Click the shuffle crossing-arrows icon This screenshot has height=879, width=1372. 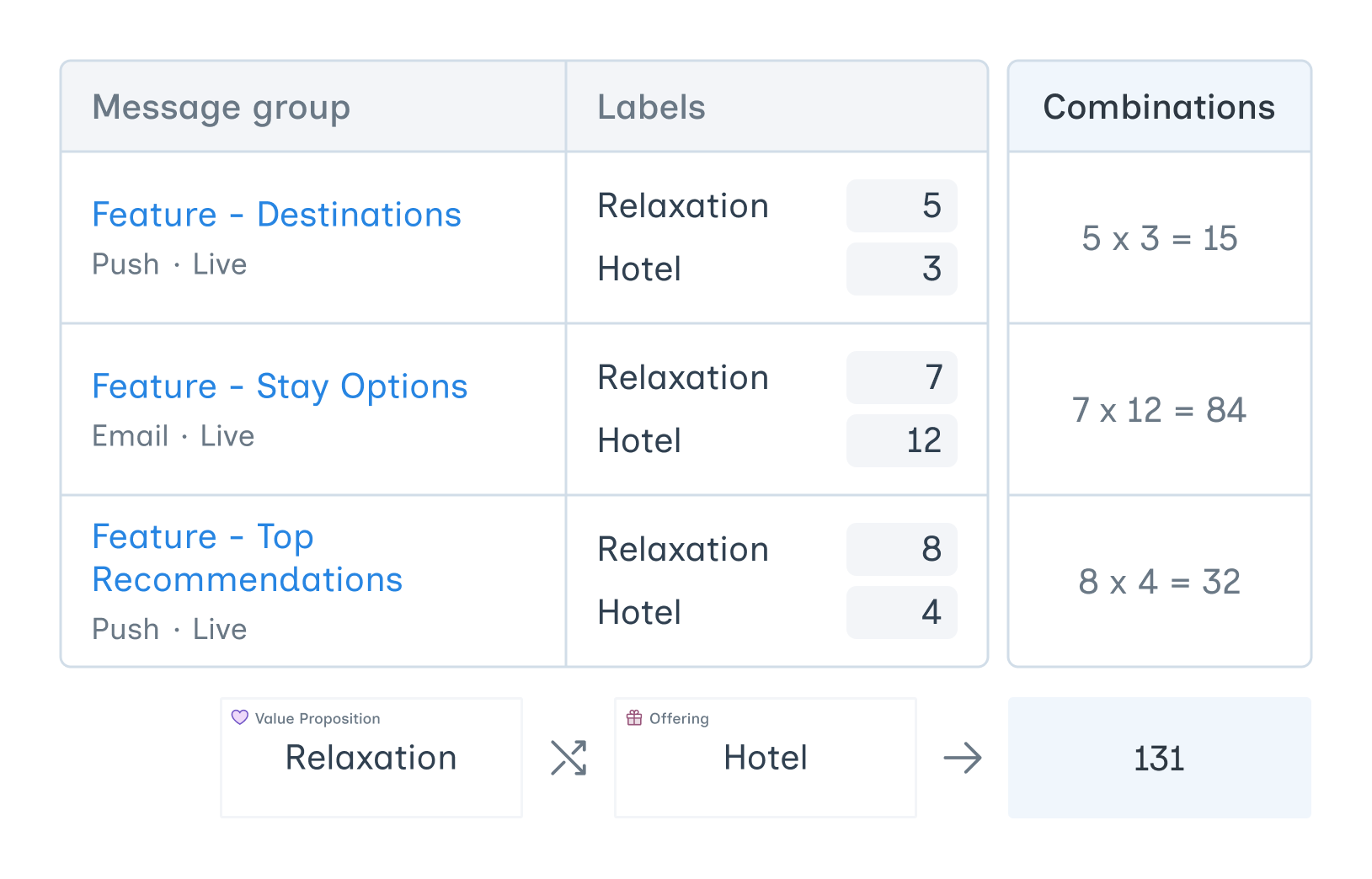tap(569, 758)
